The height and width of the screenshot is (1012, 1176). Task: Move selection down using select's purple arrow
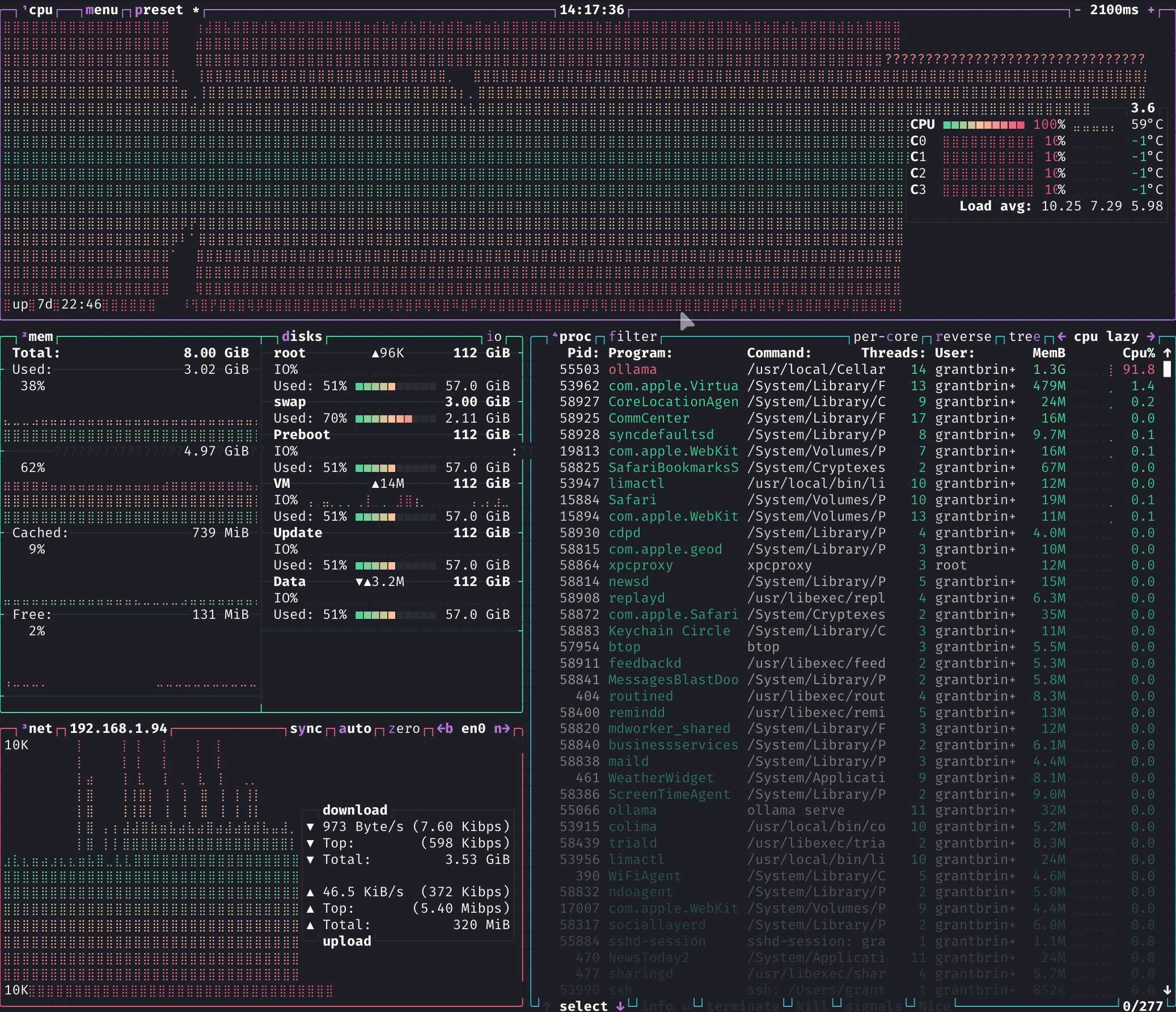click(x=620, y=1006)
